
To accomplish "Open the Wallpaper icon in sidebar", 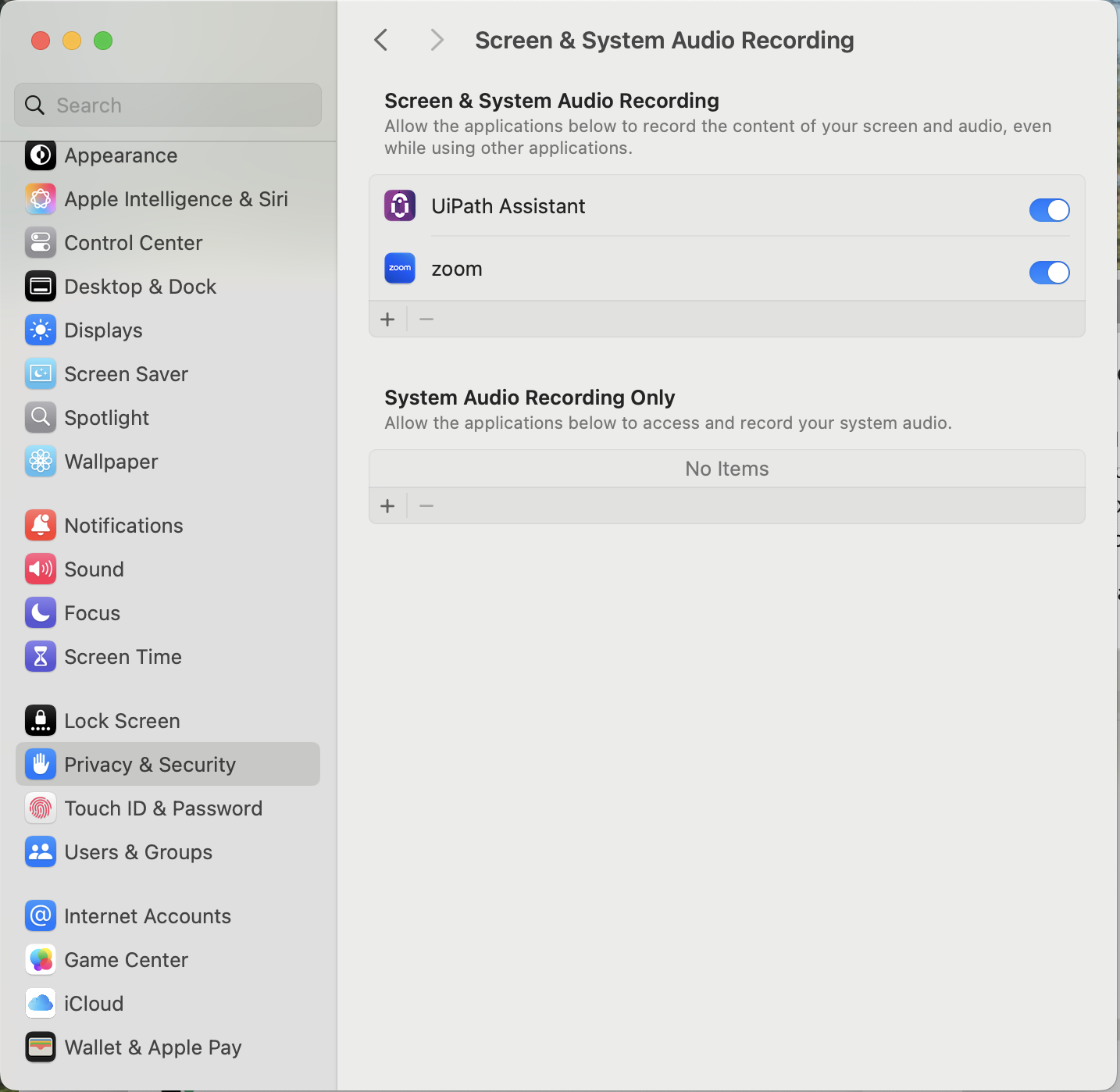I will click(40, 462).
